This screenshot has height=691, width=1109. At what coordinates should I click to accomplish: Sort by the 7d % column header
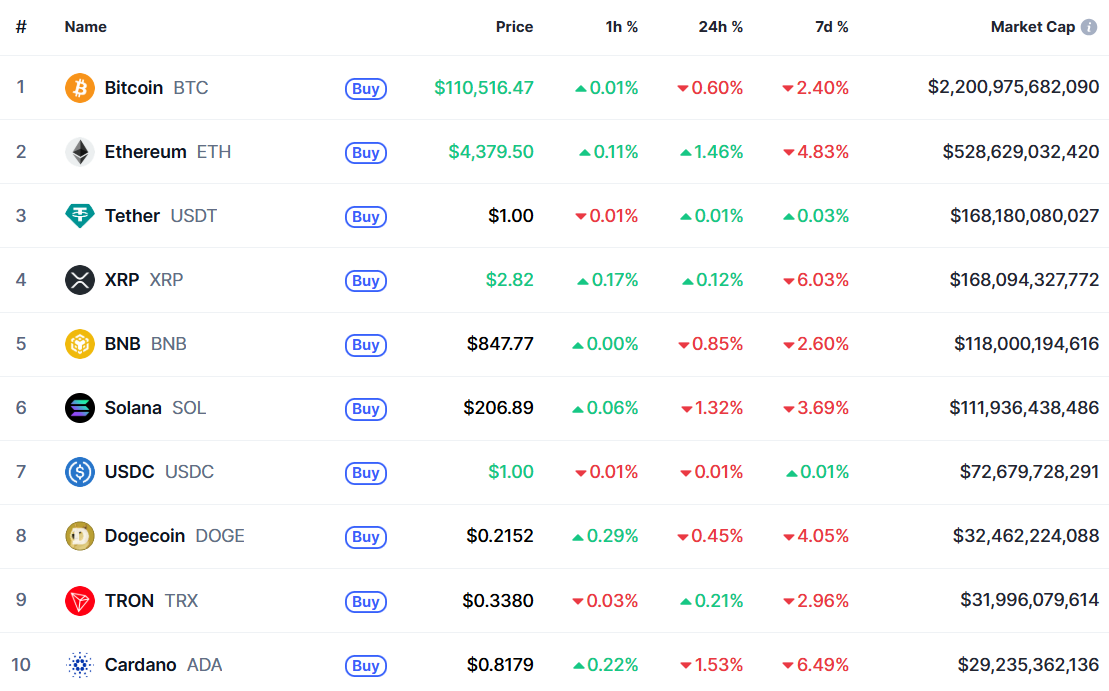[831, 27]
